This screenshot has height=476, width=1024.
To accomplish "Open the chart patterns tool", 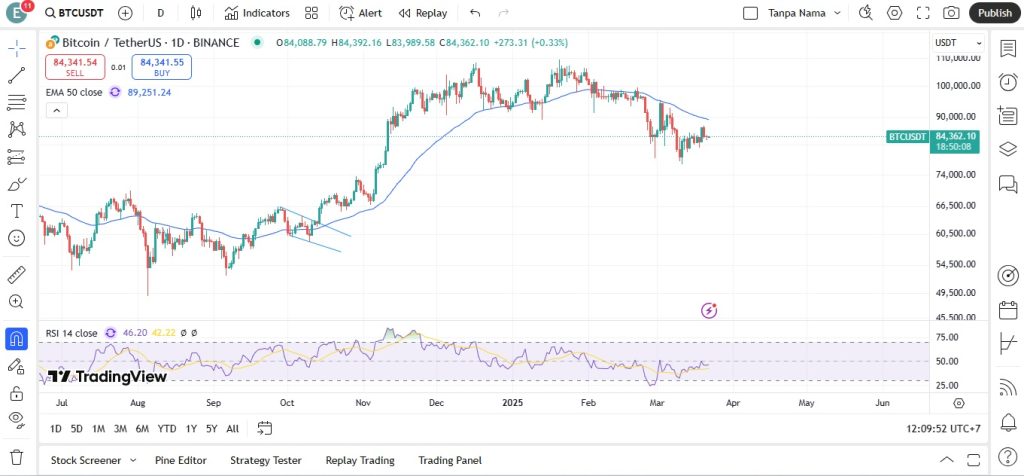I will tap(16, 129).
